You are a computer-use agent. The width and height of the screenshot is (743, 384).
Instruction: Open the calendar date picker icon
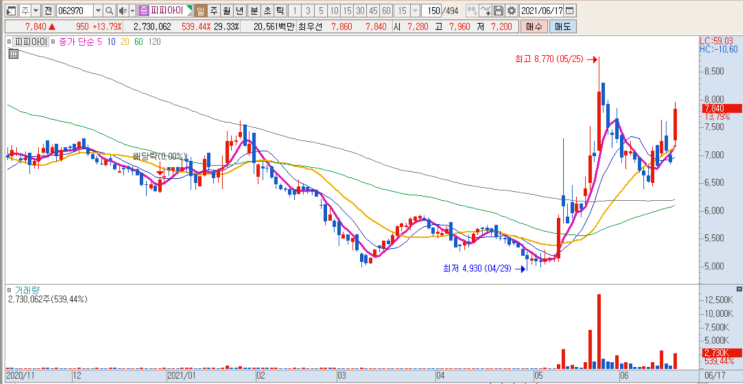tap(570, 10)
